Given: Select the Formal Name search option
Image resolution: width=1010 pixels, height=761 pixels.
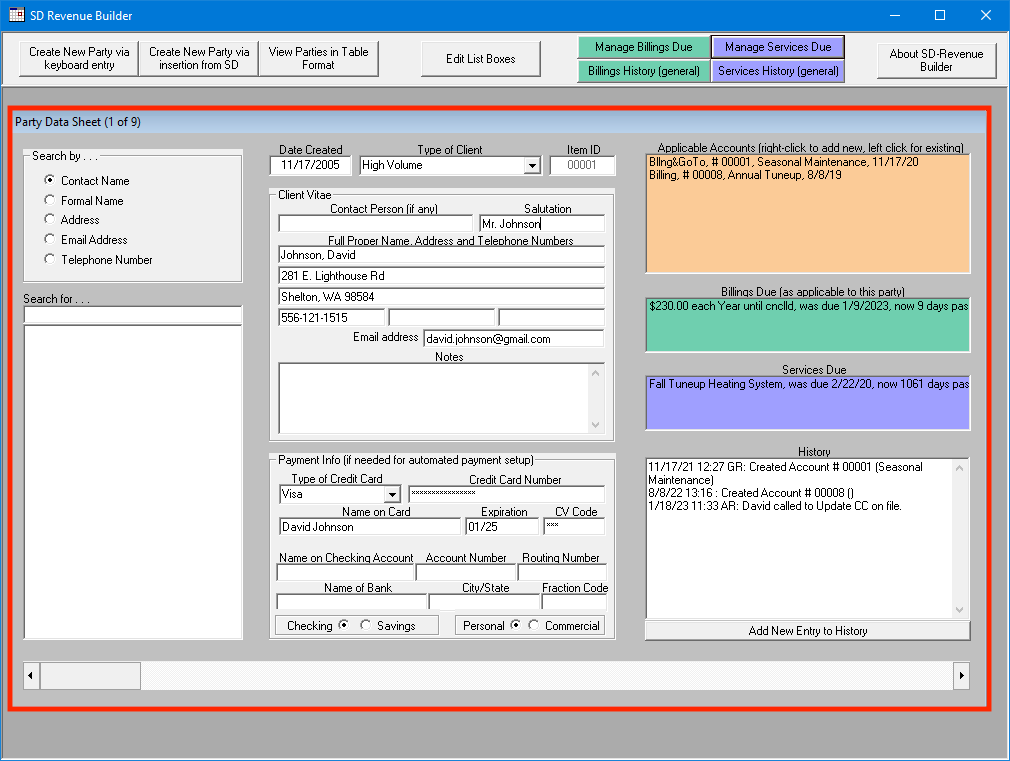Looking at the screenshot, I should point(50,201).
